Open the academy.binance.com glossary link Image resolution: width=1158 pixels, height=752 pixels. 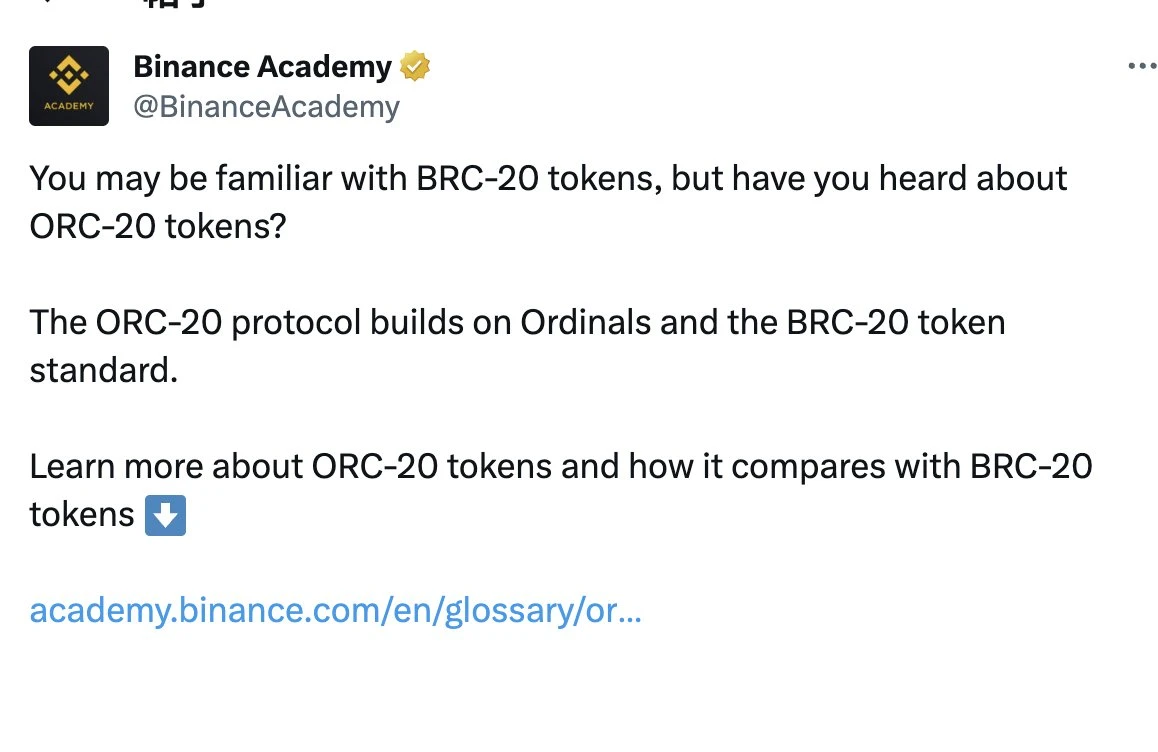pyautogui.click(x=336, y=609)
